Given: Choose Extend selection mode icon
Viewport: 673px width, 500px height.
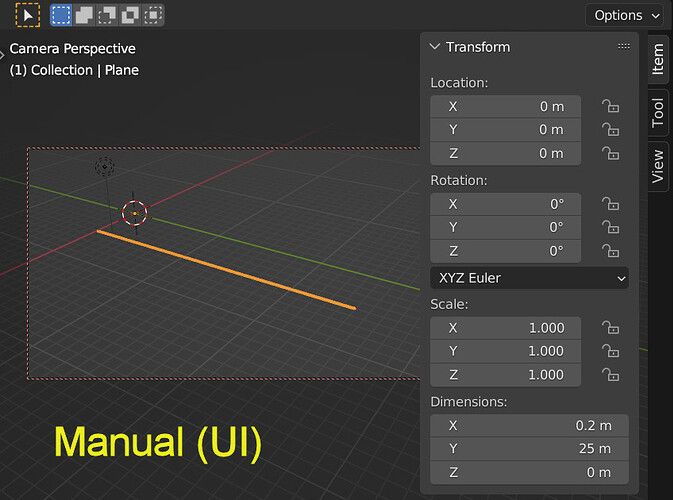Looking at the screenshot, I should click(x=84, y=15).
